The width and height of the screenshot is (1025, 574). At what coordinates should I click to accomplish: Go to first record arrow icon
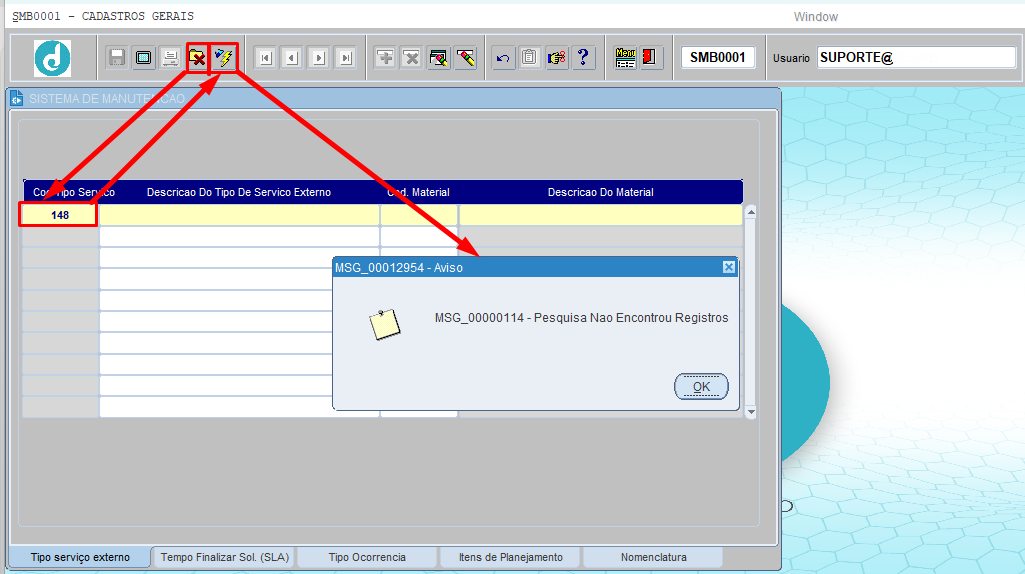(265, 58)
